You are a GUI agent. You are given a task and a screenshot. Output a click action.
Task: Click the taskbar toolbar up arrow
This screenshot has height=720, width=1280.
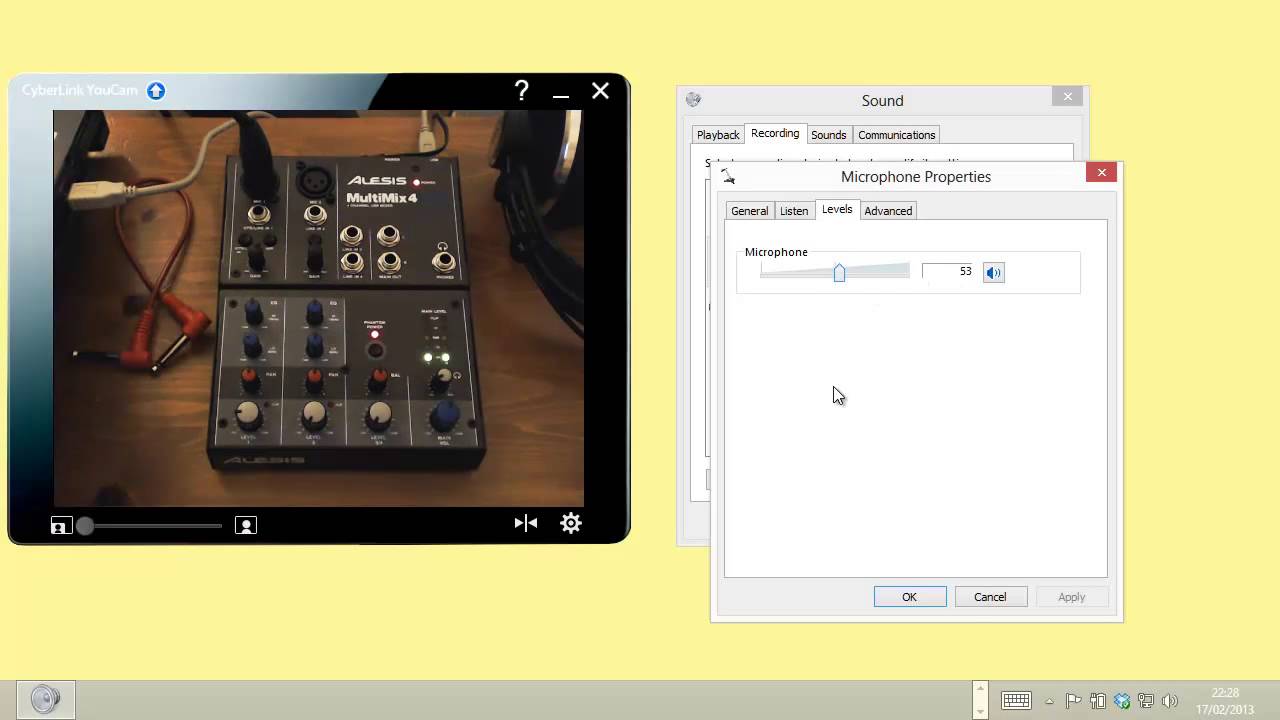pos(980,689)
